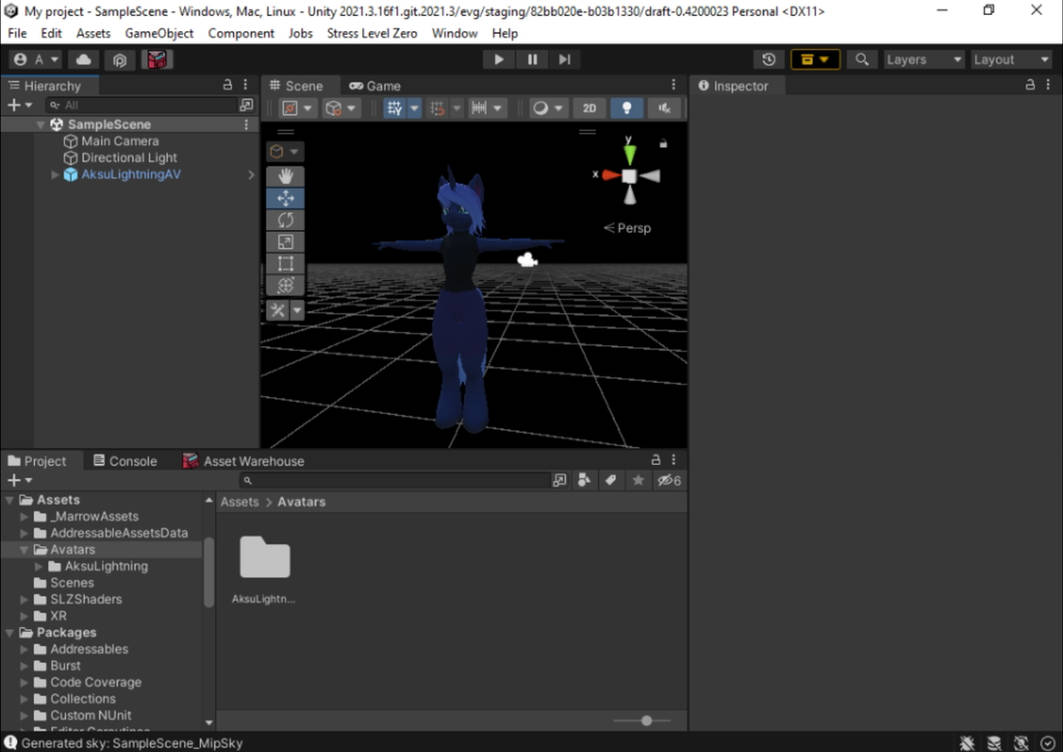
Task: Open search by type filter icon
Action: tap(584, 480)
